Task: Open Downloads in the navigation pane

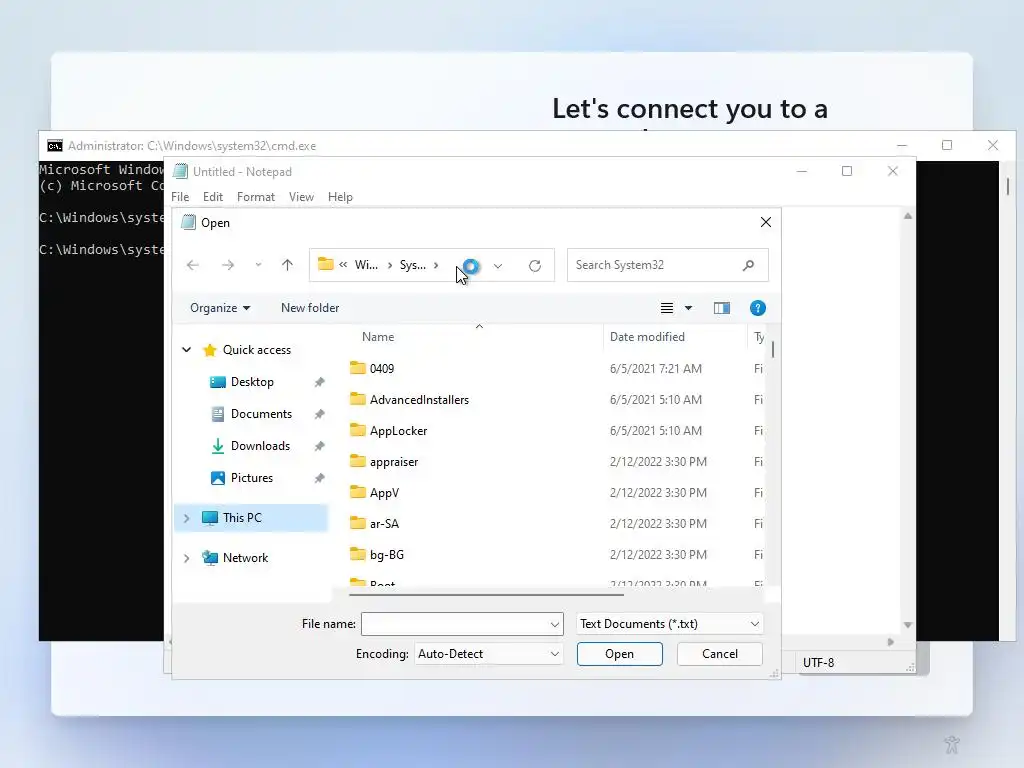Action: pyautogui.click(x=260, y=446)
